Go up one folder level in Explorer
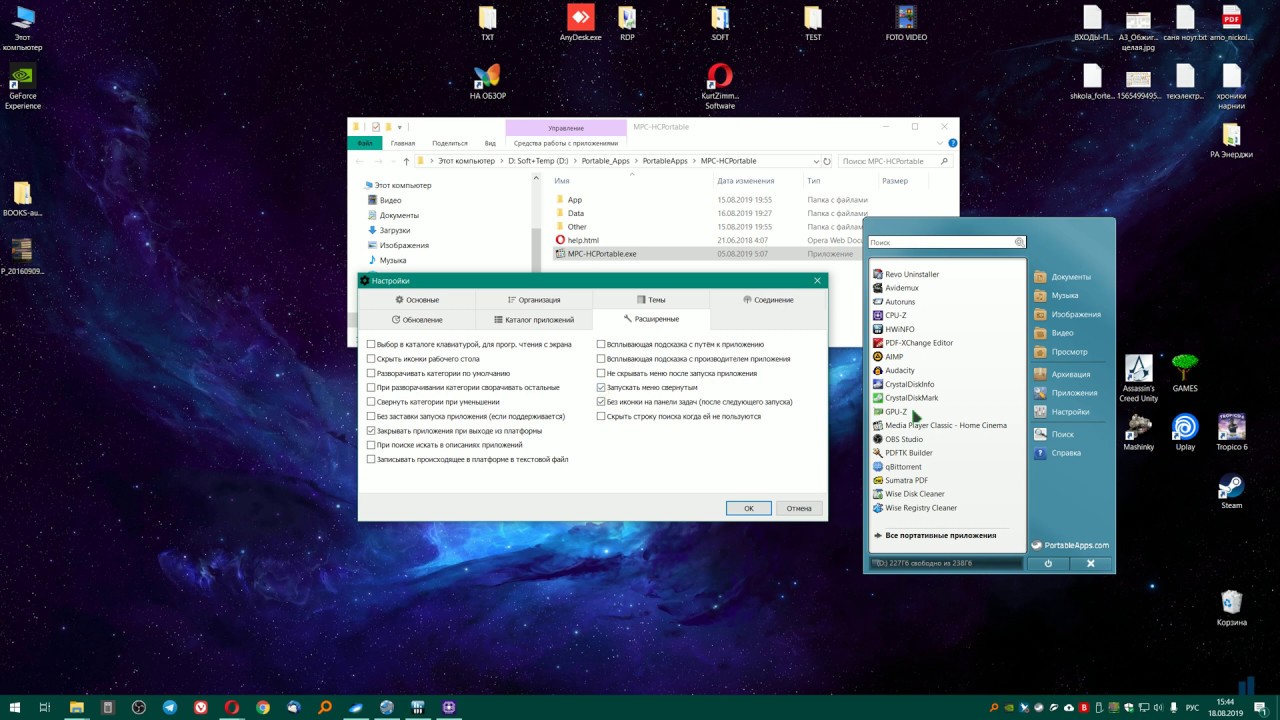 coord(405,161)
